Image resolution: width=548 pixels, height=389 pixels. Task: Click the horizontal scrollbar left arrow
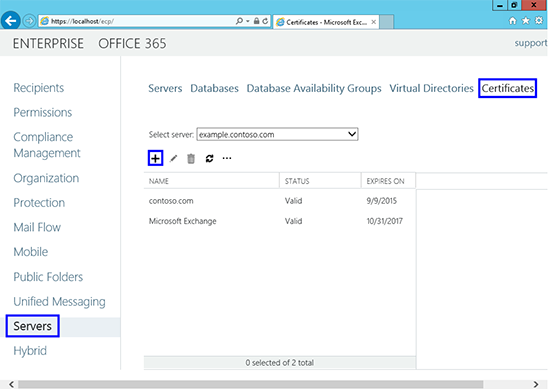[11, 384]
